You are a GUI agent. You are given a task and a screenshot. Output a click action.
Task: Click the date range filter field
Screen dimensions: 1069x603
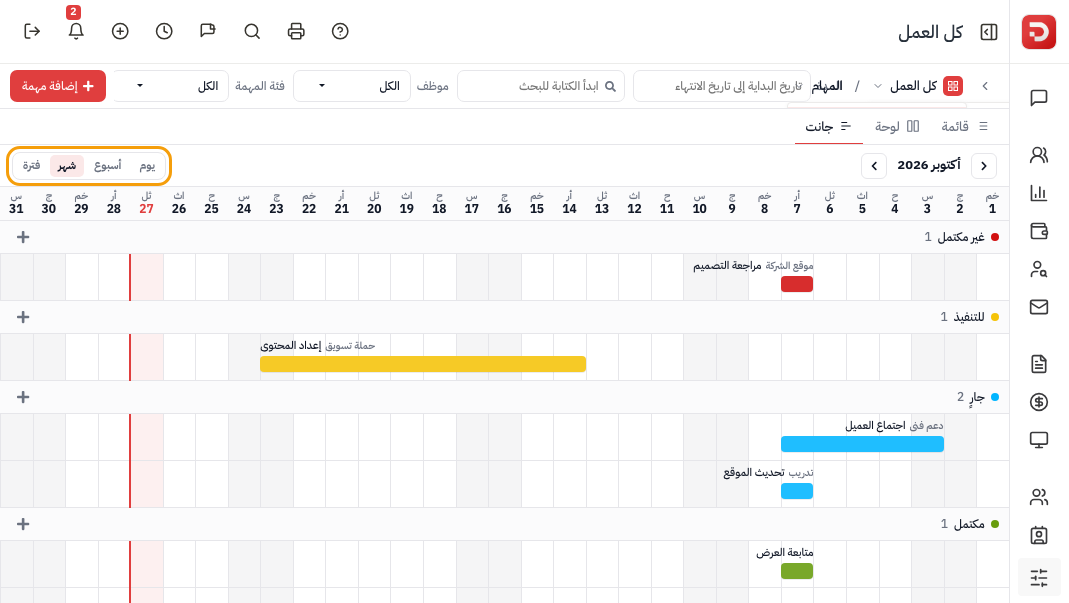click(722, 86)
